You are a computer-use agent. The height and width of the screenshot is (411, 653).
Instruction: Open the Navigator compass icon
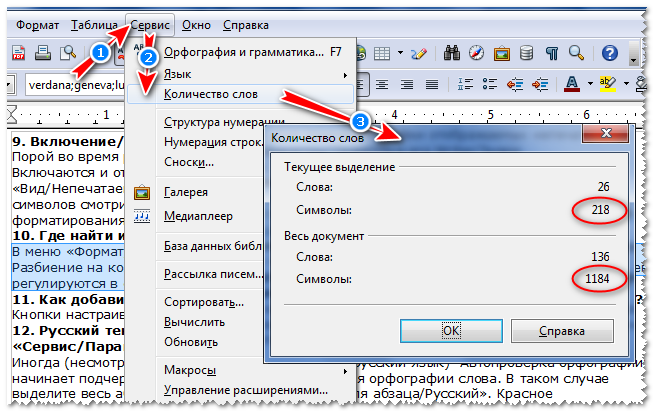(476, 52)
